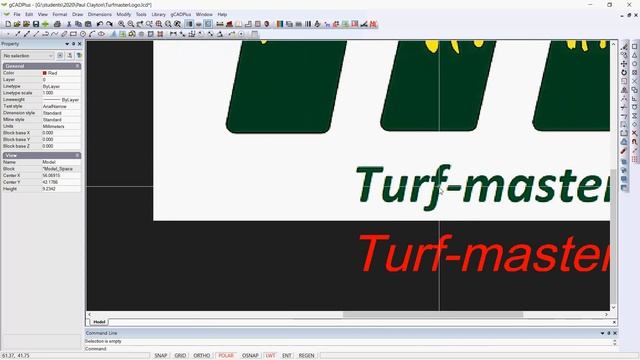Click the Save floppy disk icon
The height and width of the screenshot is (360, 640).
36,24
